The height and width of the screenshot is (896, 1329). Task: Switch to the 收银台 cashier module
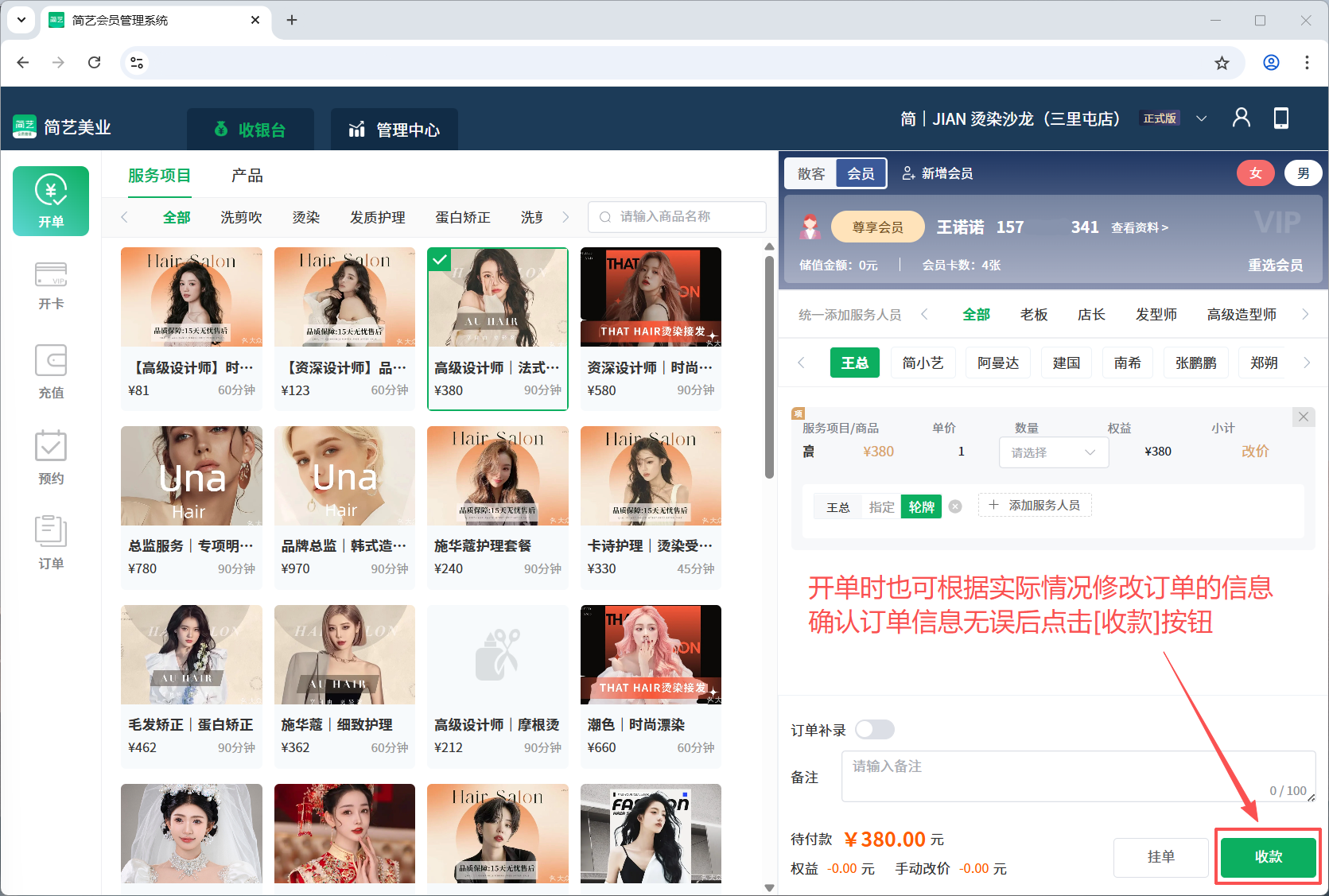coord(251,129)
